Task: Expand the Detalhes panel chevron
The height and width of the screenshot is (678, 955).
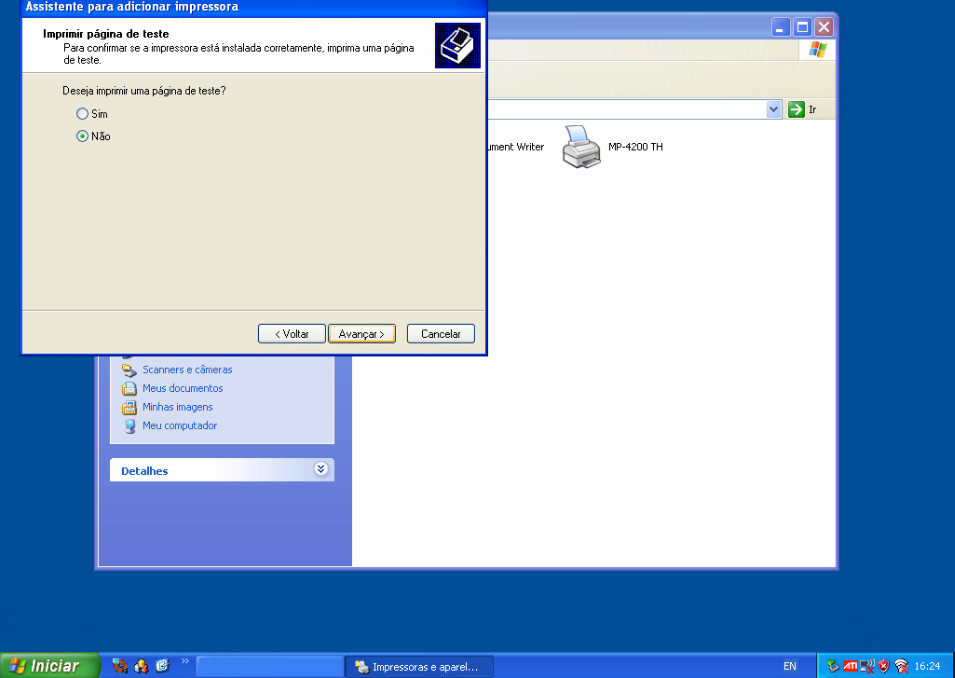Action: 321,469
